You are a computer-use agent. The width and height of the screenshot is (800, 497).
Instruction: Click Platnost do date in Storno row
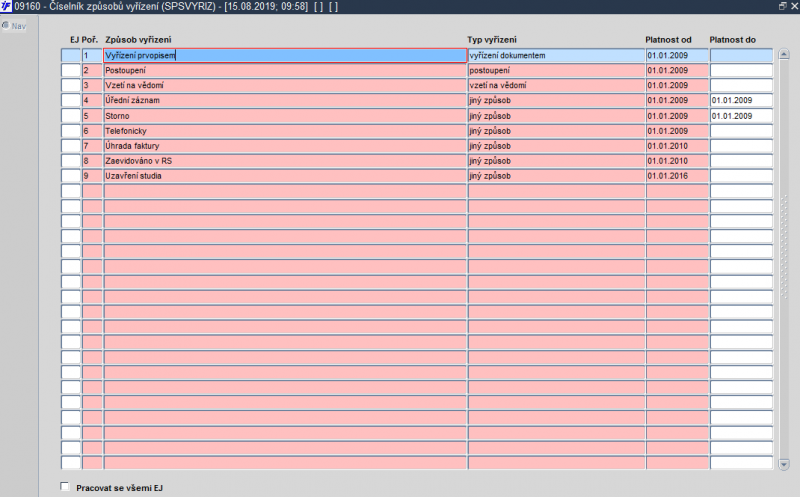tap(741, 116)
